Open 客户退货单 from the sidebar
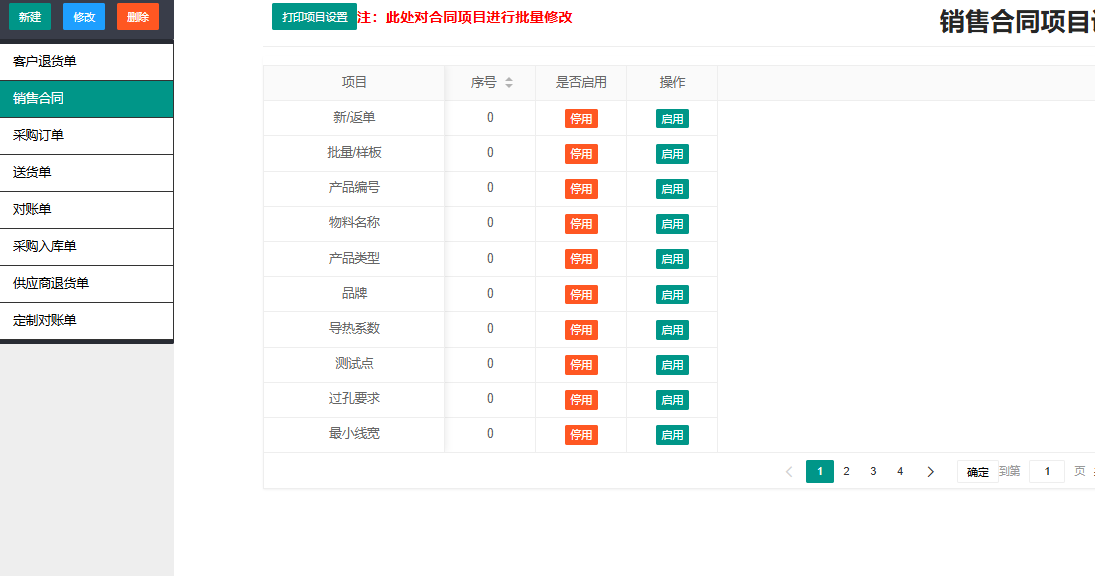The width and height of the screenshot is (1095, 576). (87, 62)
